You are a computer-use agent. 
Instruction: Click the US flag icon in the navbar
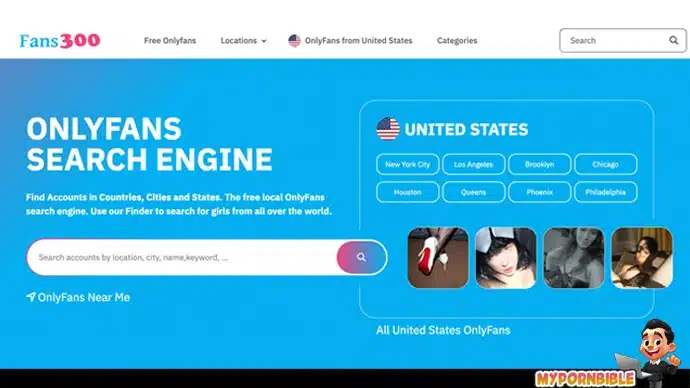[294, 40]
